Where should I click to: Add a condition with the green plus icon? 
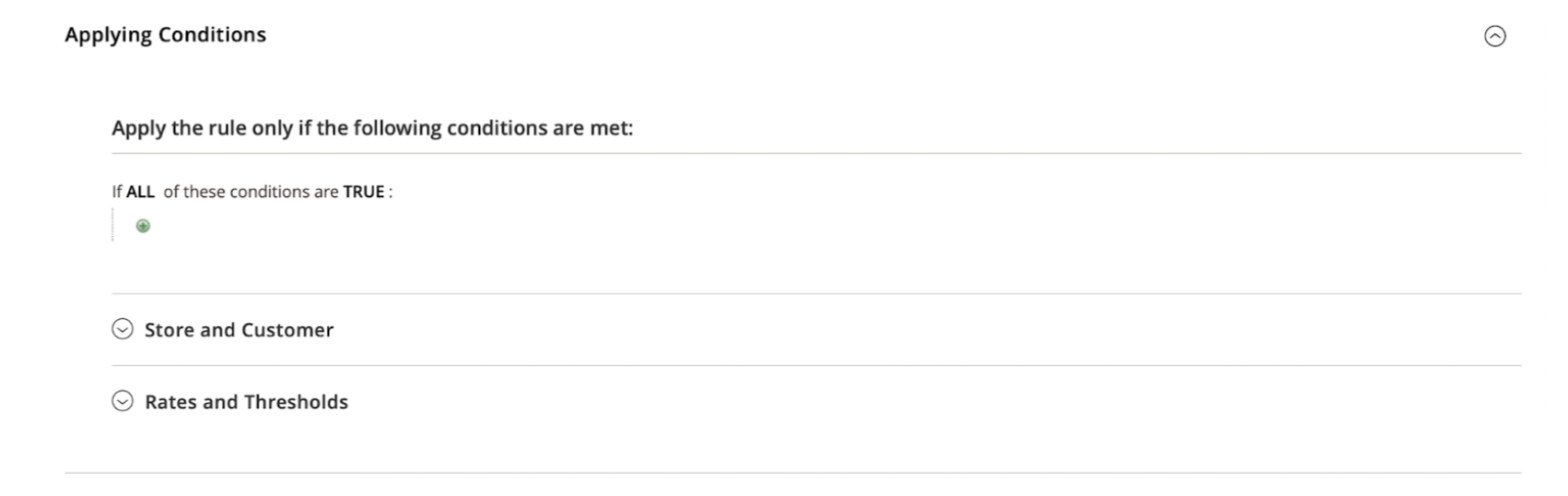click(x=143, y=226)
